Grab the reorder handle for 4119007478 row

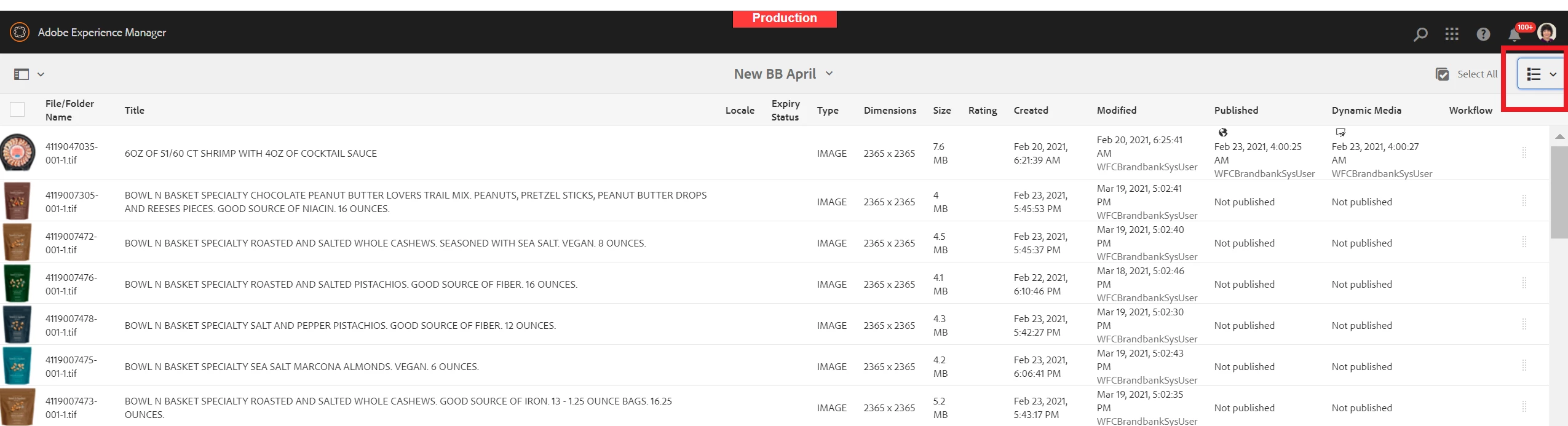[x=1524, y=324]
